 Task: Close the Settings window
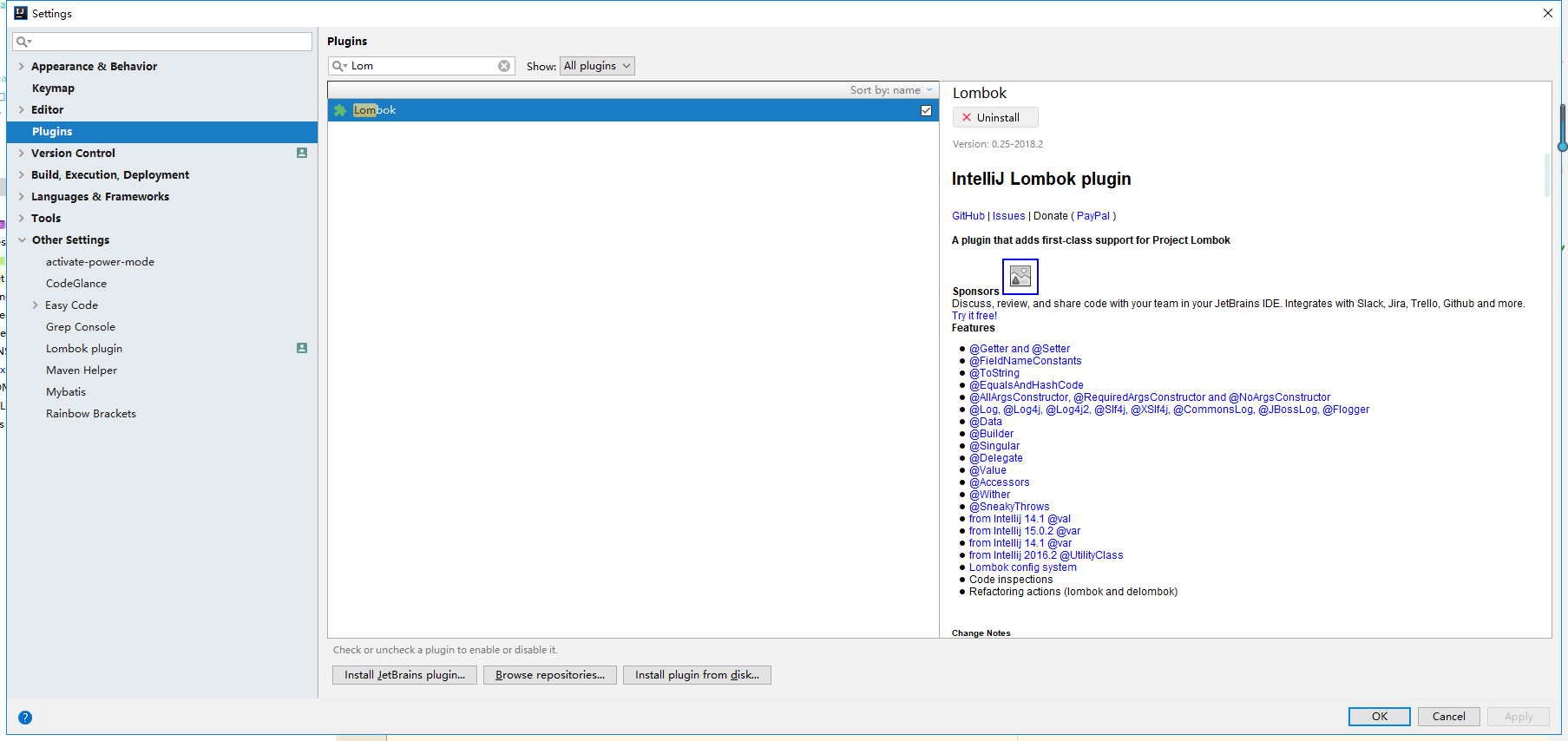click(x=1548, y=13)
